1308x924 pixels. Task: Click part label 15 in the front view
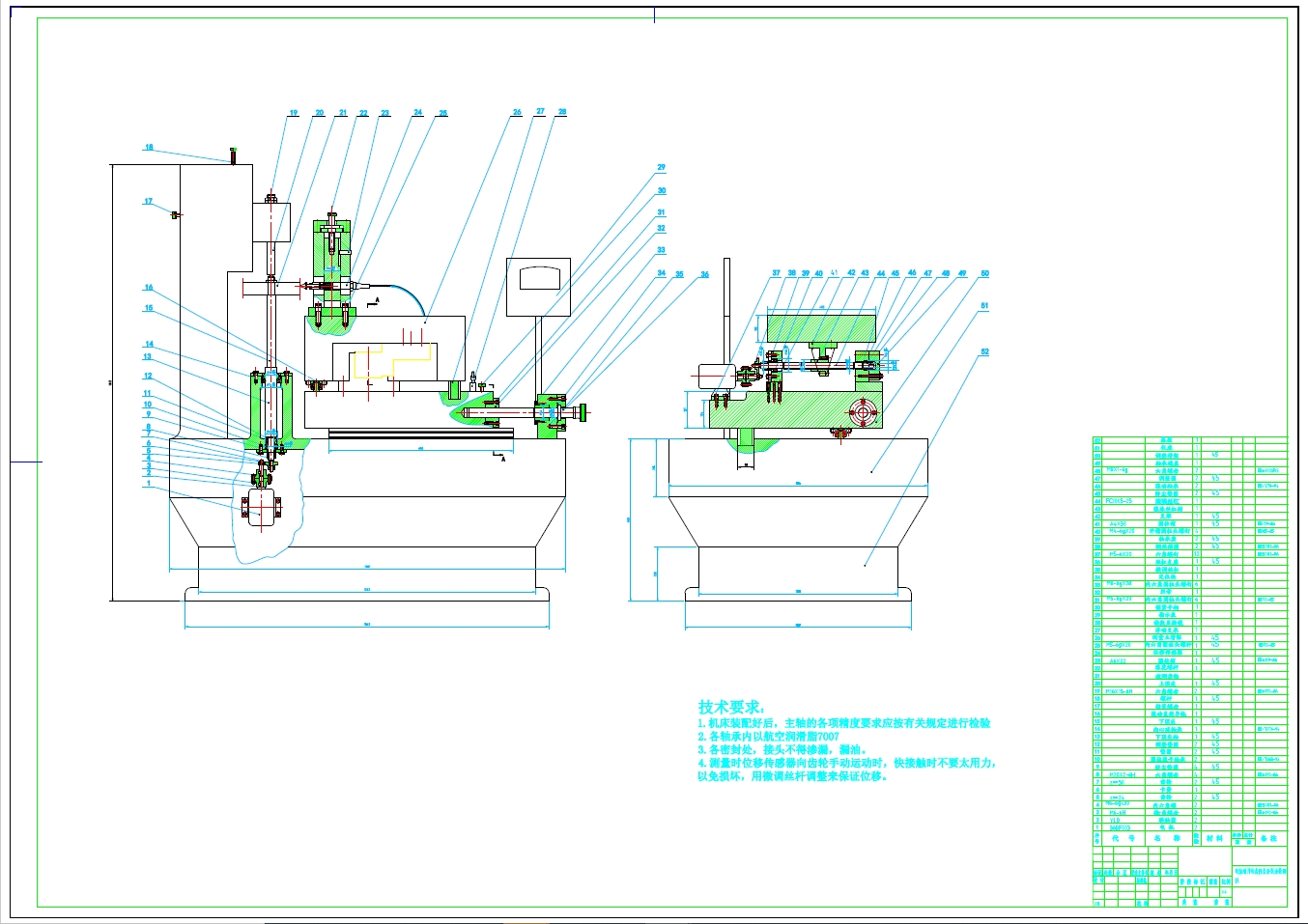coord(149,308)
